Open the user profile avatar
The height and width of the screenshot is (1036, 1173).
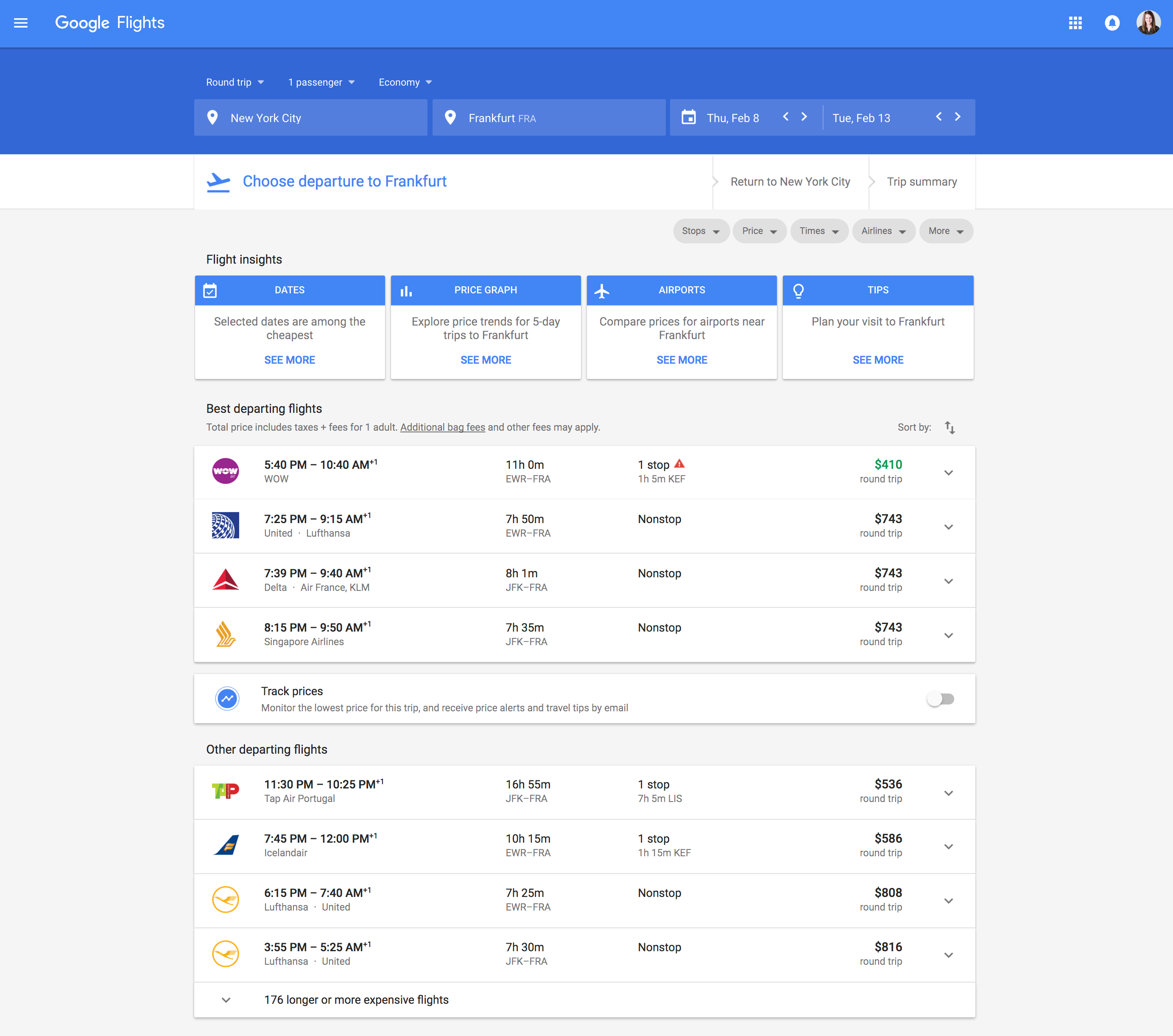(x=1148, y=23)
